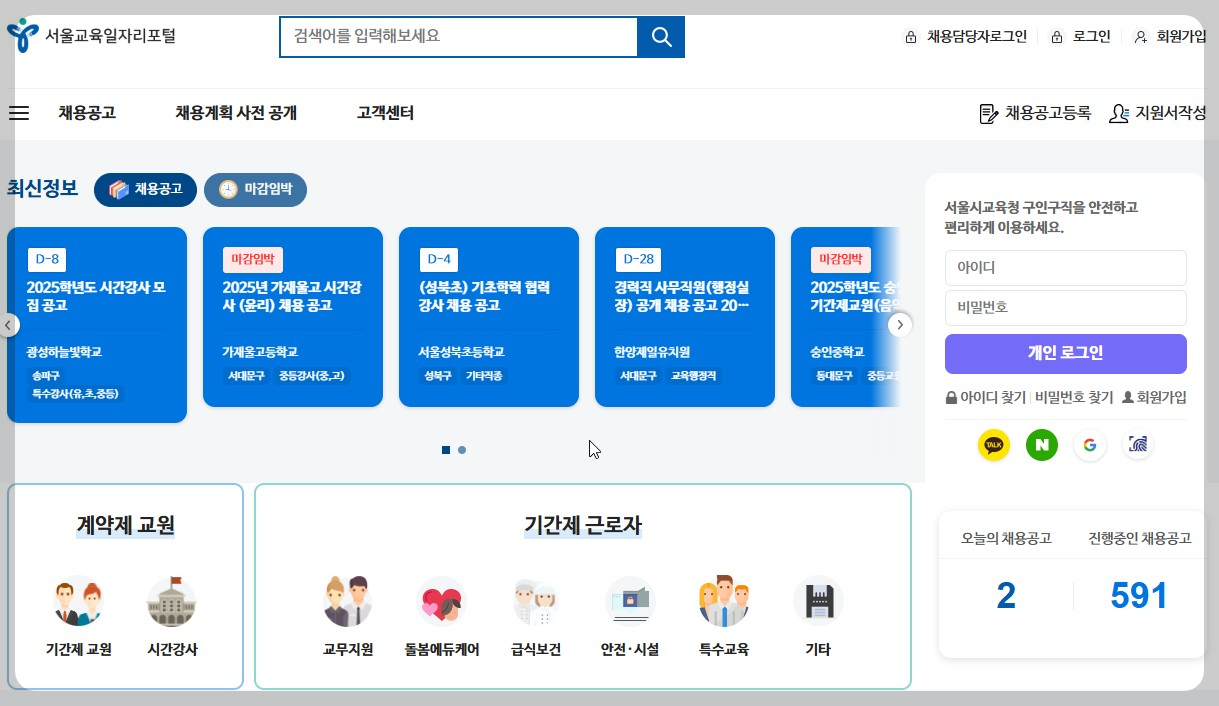Click the 아이디 input field

point(1065,267)
